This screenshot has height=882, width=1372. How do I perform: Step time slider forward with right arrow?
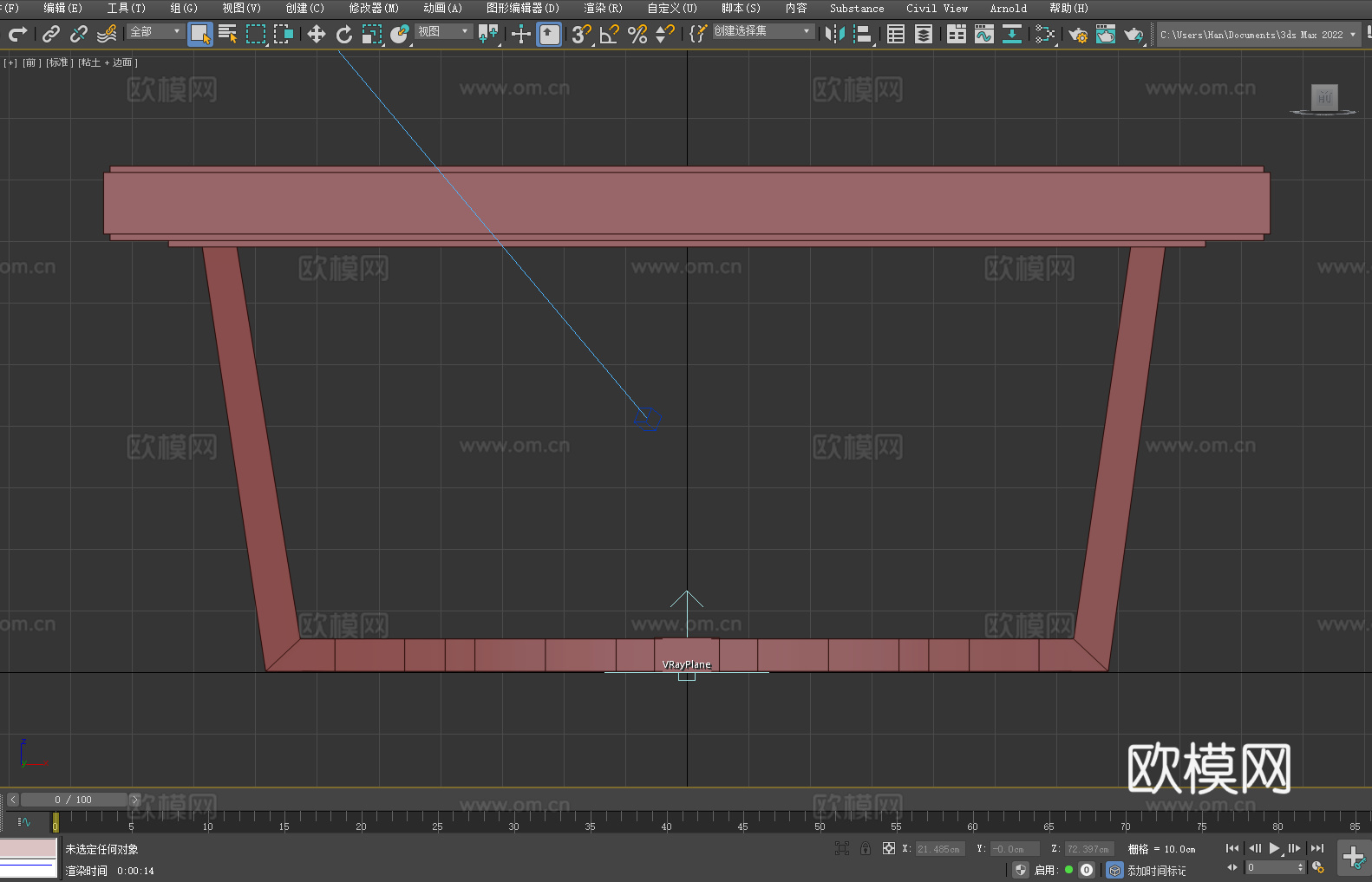[x=134, y=800]
